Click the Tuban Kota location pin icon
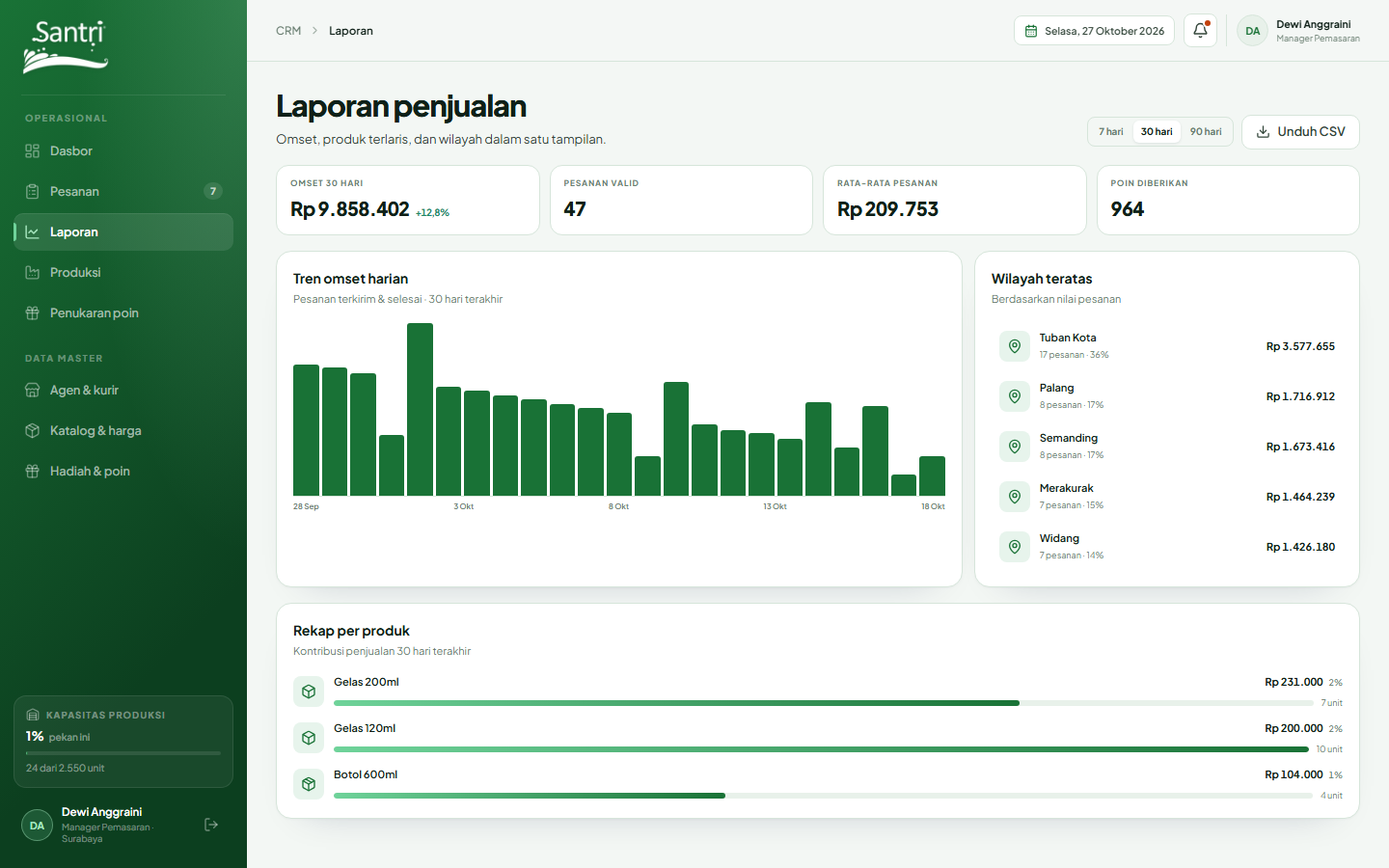The image size is (1389, 868). 1015,346
